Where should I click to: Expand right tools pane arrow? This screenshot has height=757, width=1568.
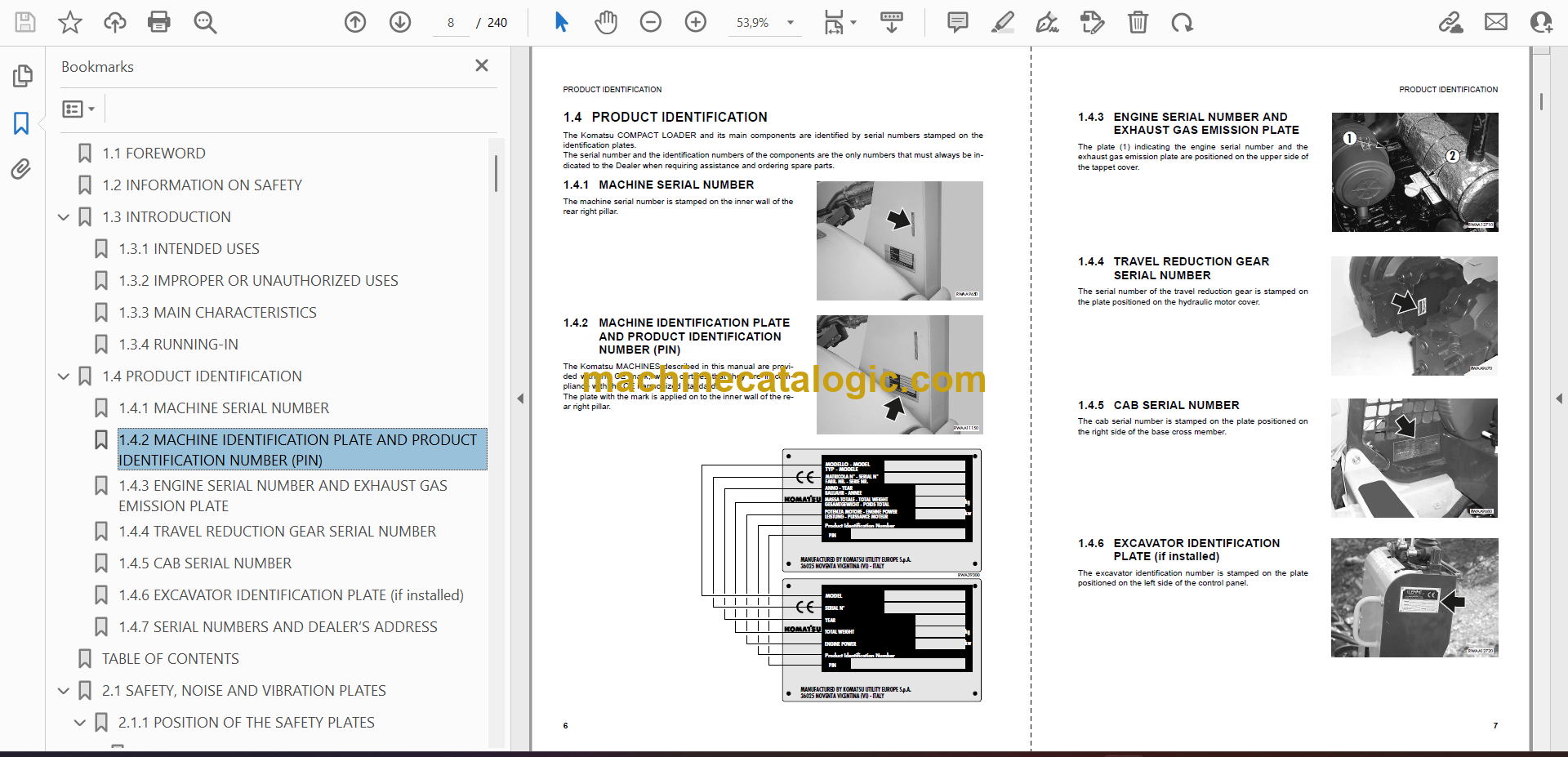1559,399
